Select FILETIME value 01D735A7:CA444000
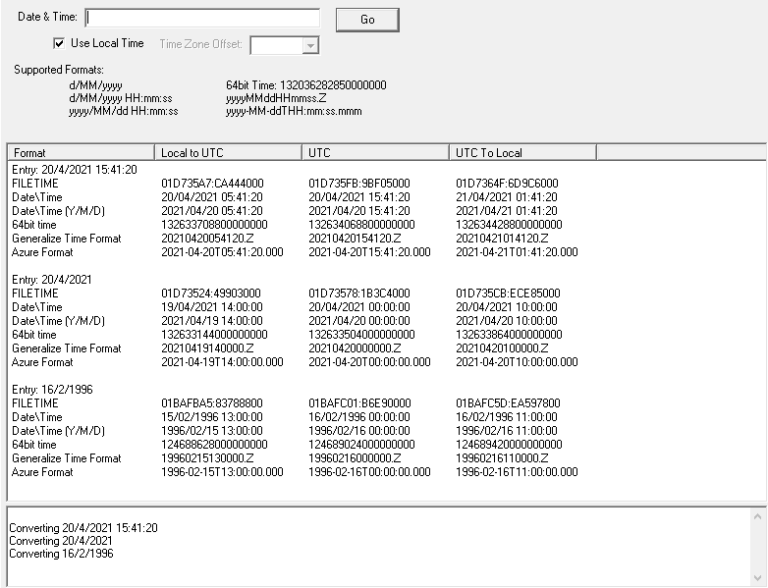This screenshot has width=768, height=588. coord(212,183)
